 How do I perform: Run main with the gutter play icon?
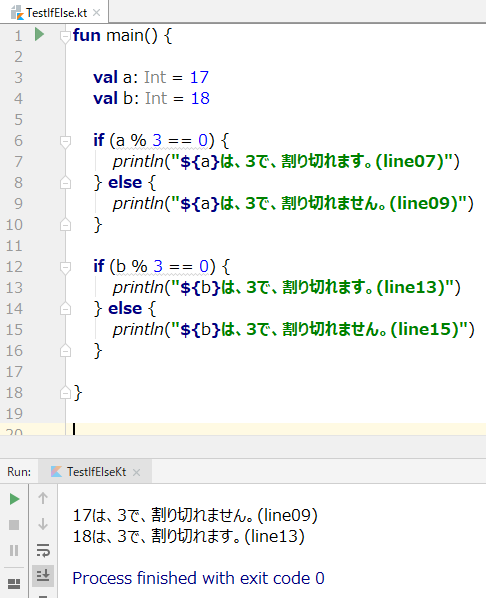click(x=39, y=34)
